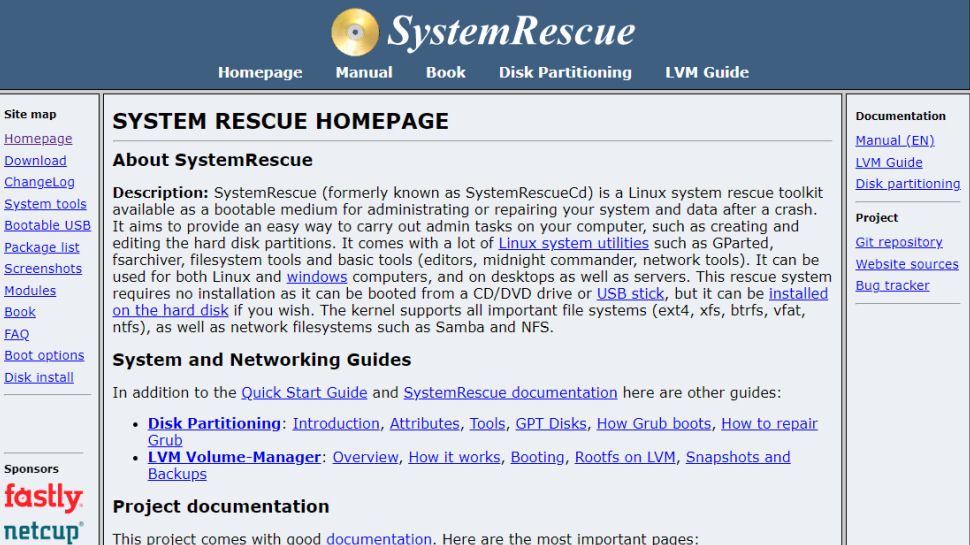
Task: Follow the Quick Start Guide link
Action: coord(304,393)
